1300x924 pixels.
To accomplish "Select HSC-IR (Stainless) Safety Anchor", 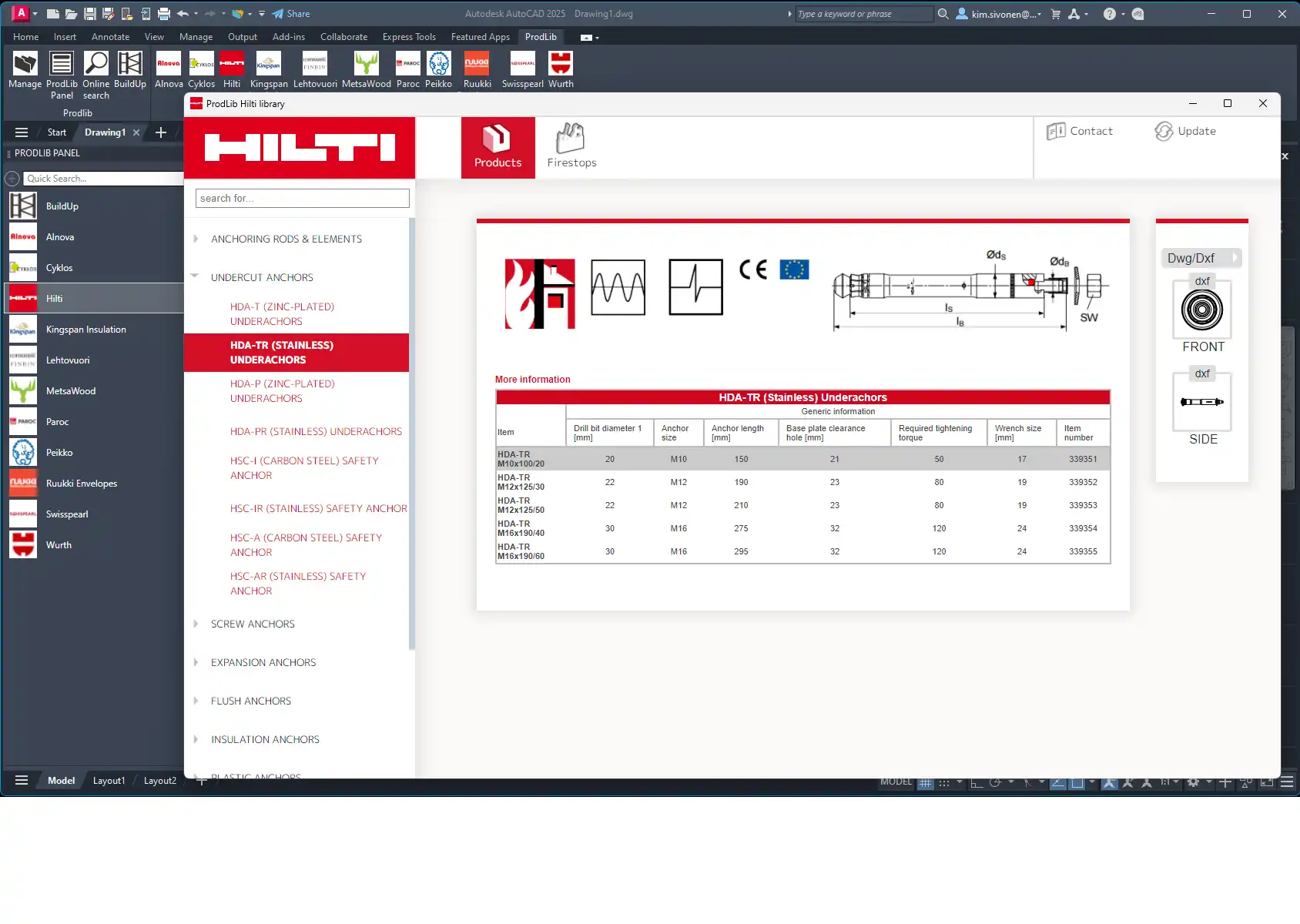I will (x=318, y=509).
